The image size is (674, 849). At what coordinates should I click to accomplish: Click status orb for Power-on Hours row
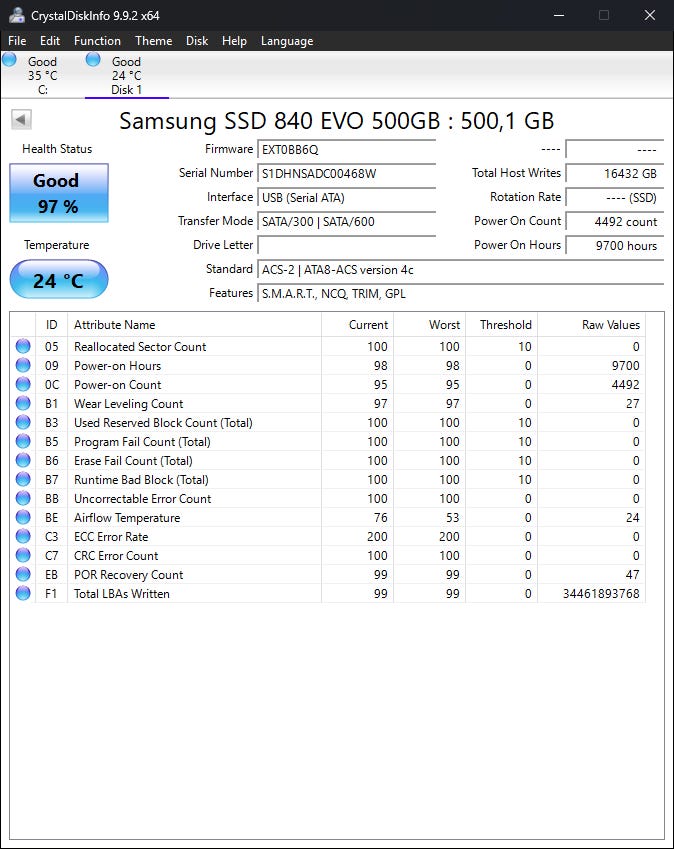coord(23,365)
